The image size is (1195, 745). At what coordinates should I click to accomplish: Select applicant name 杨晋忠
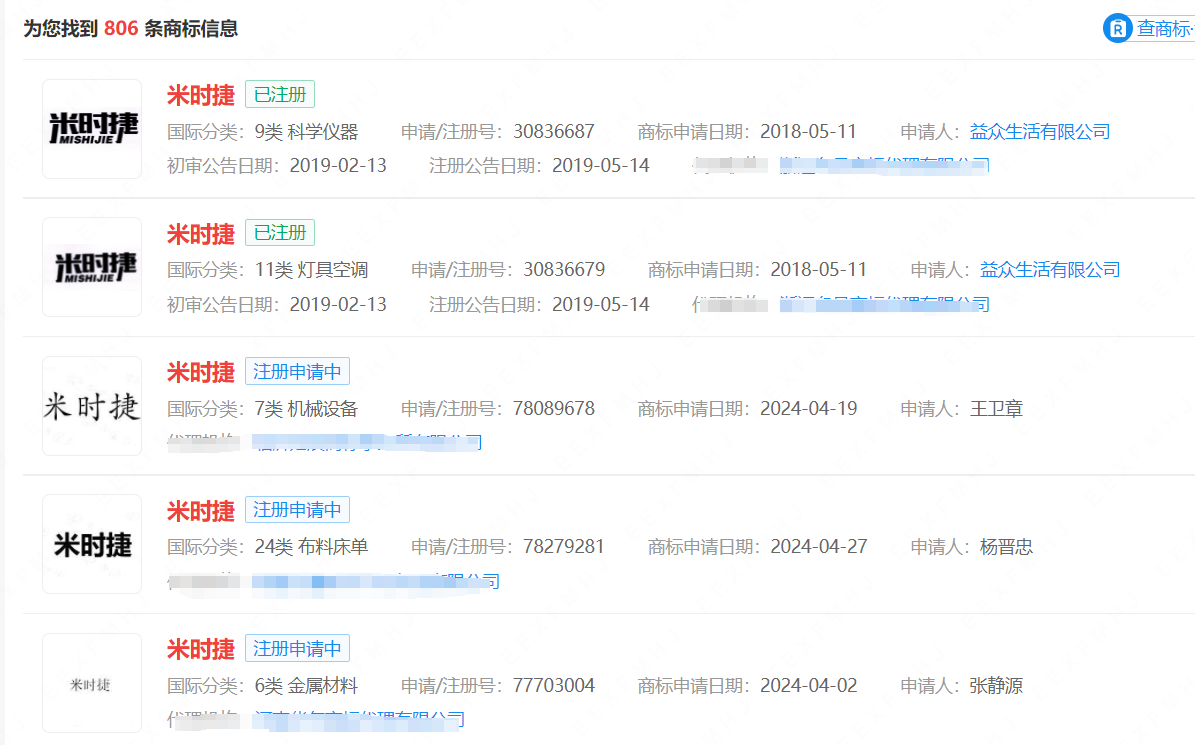[x=1006, y=547]
